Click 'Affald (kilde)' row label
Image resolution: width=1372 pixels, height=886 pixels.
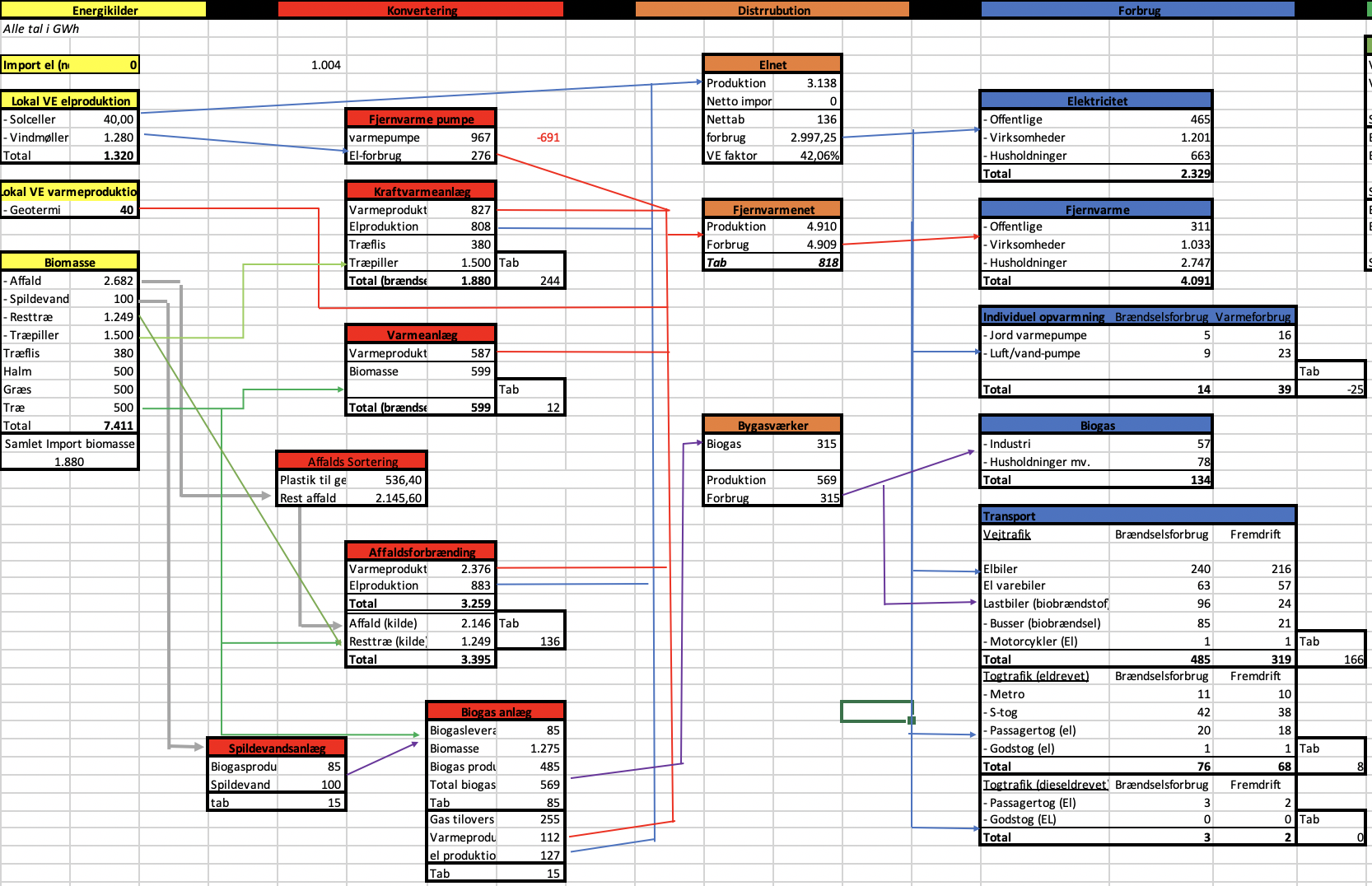click(383, 623)
